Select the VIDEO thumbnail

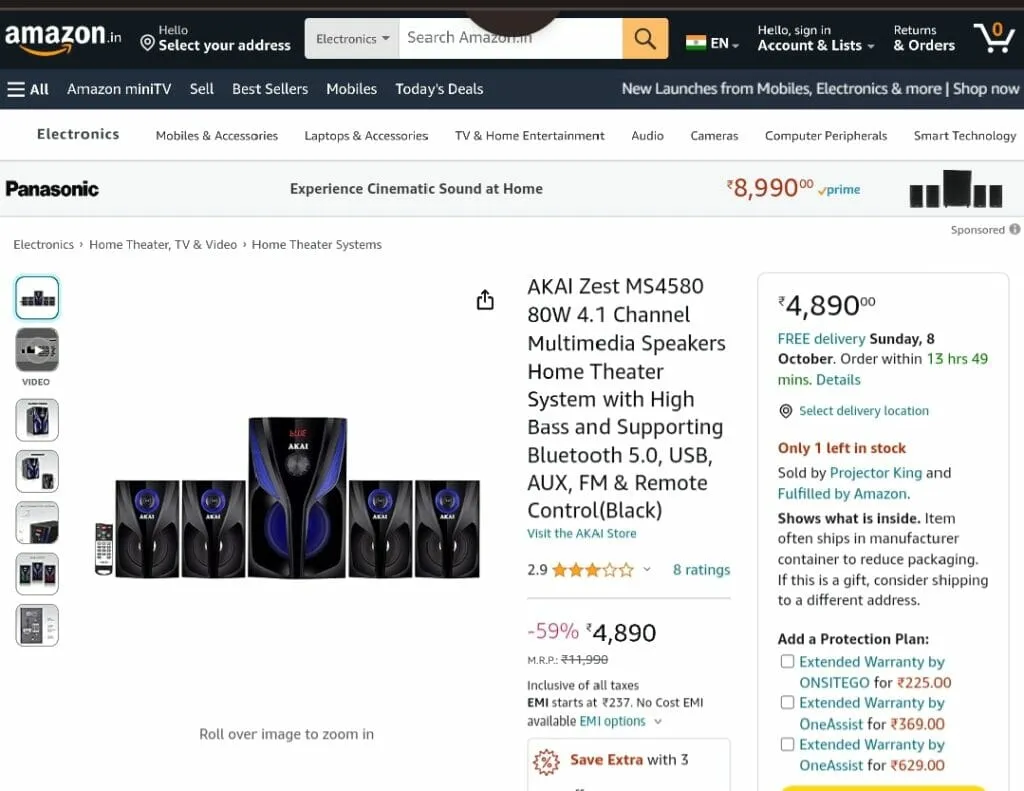37,350
